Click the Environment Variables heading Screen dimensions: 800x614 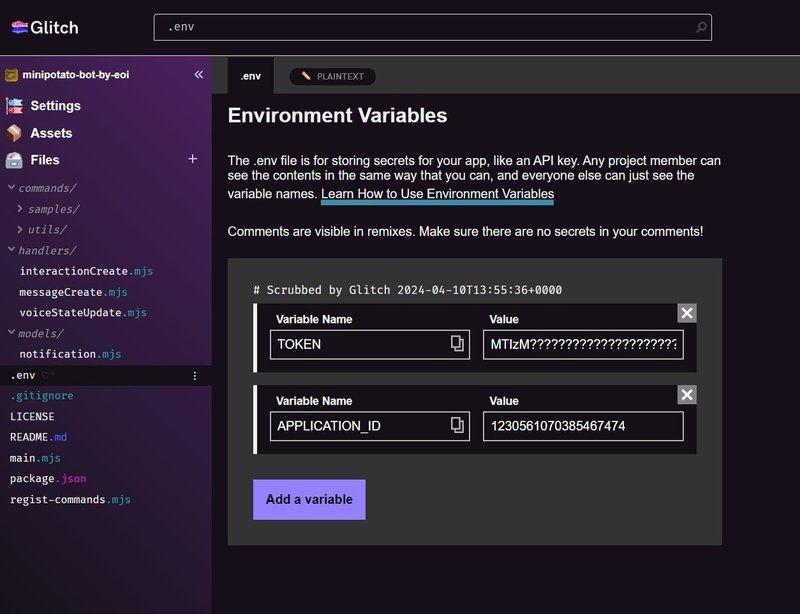[338, 115]
